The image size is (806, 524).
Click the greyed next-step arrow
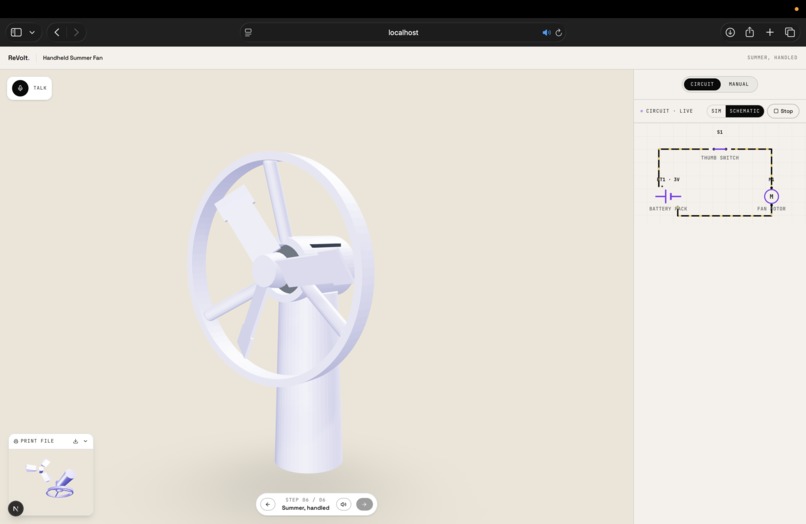(364, 504)
